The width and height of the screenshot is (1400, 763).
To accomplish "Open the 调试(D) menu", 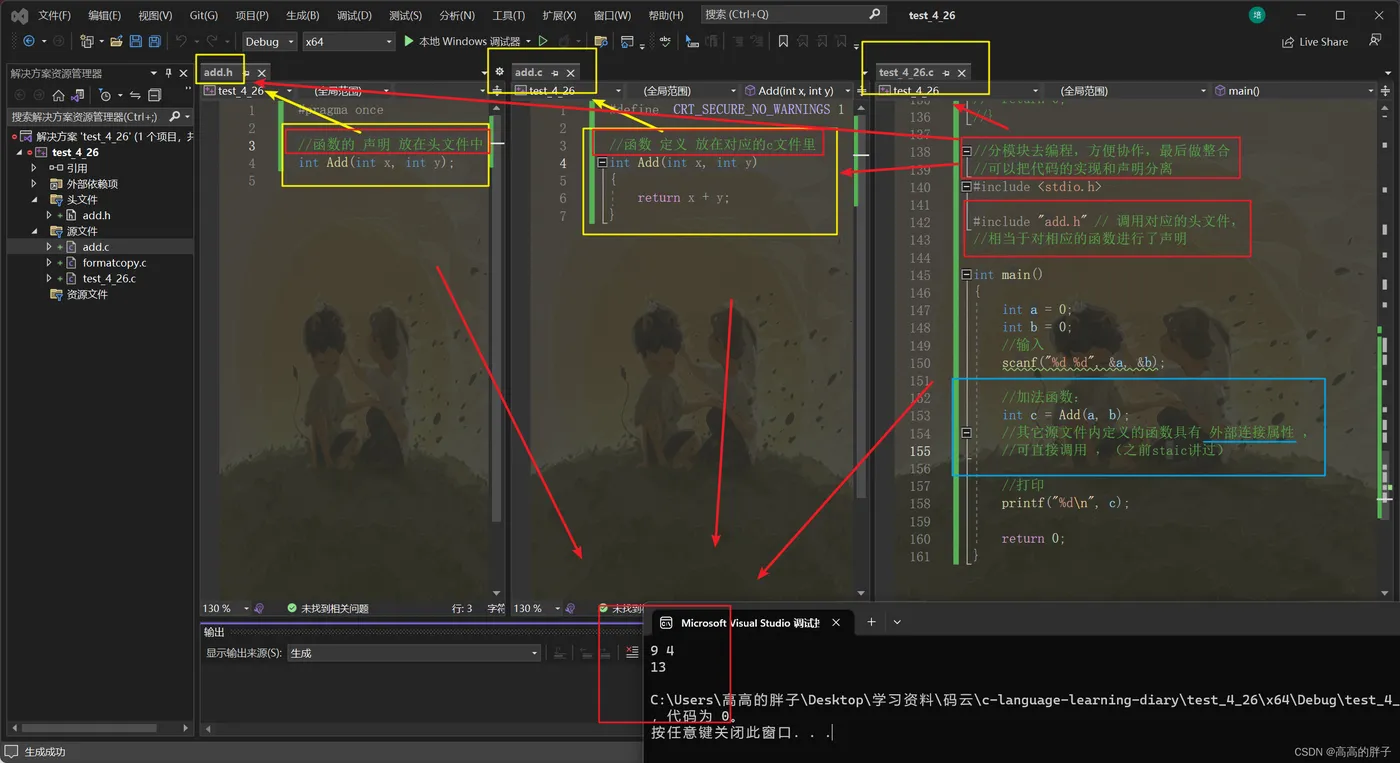I will [354, 15].
